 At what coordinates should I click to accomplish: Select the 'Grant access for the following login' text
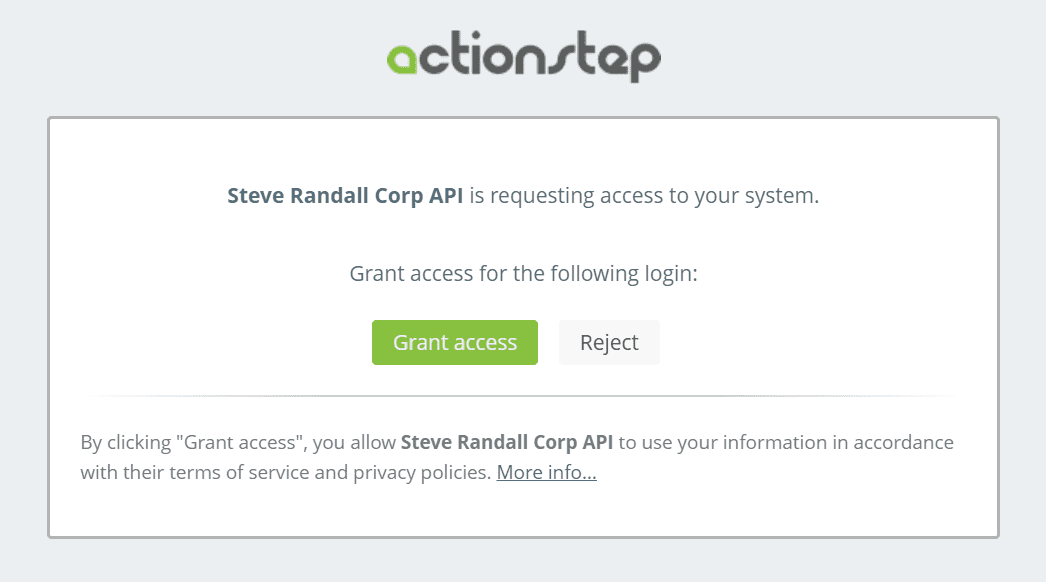(x=523, y=272)
